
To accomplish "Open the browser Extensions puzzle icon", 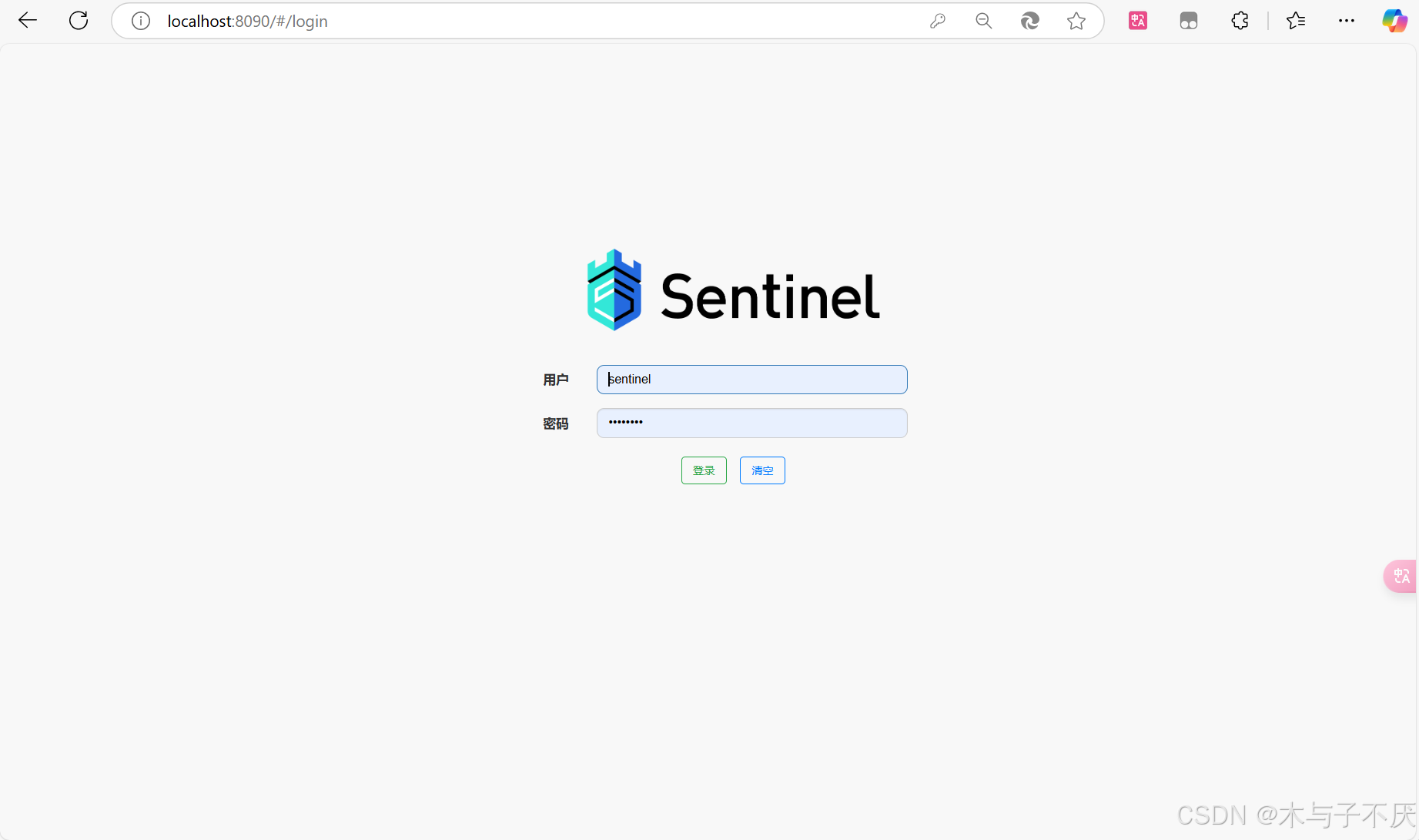I will [1240, 21].
